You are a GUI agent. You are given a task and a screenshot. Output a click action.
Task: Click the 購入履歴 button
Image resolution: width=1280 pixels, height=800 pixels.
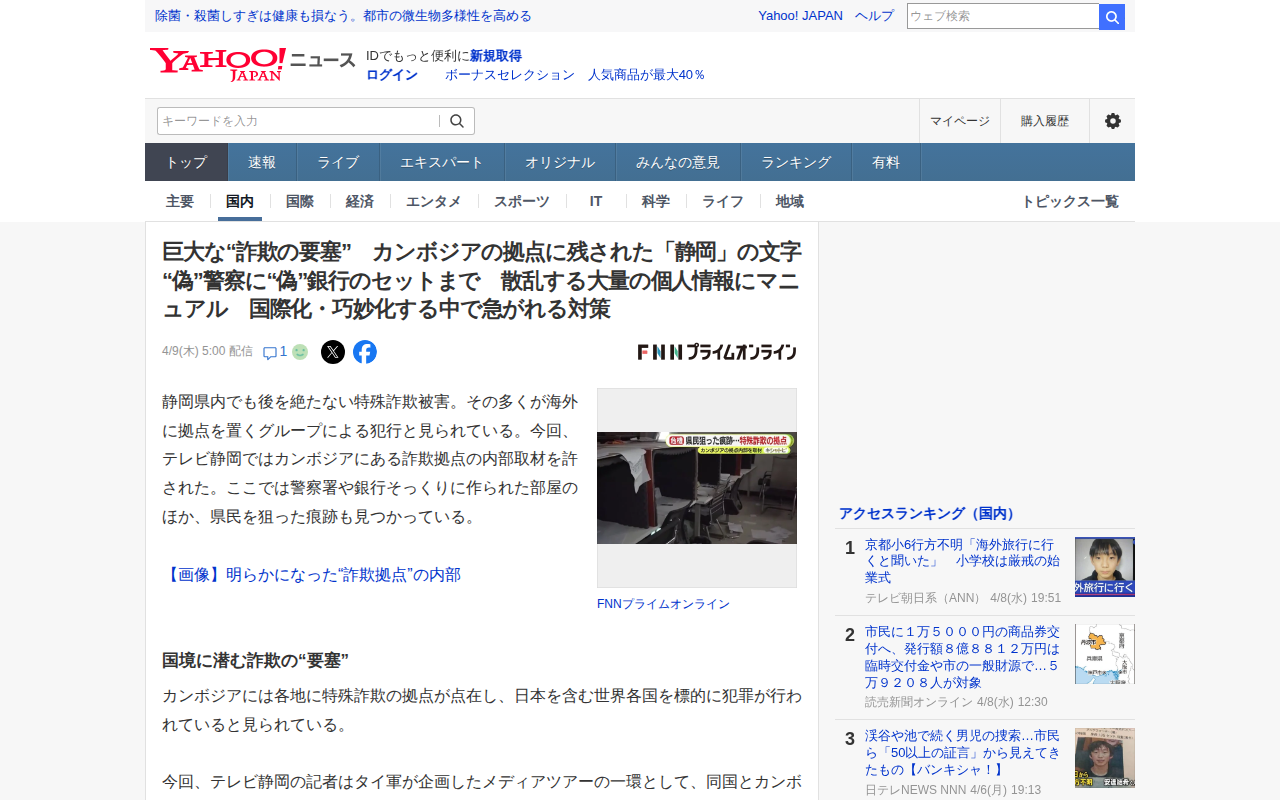pos(1045,121)
